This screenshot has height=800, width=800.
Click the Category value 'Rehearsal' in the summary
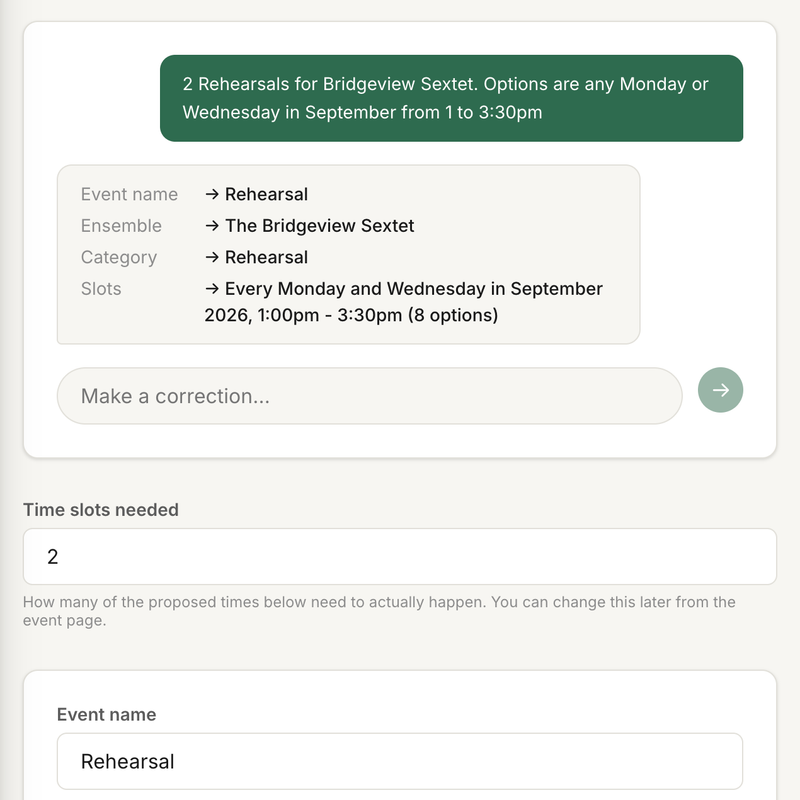click(x=266, y=257)
